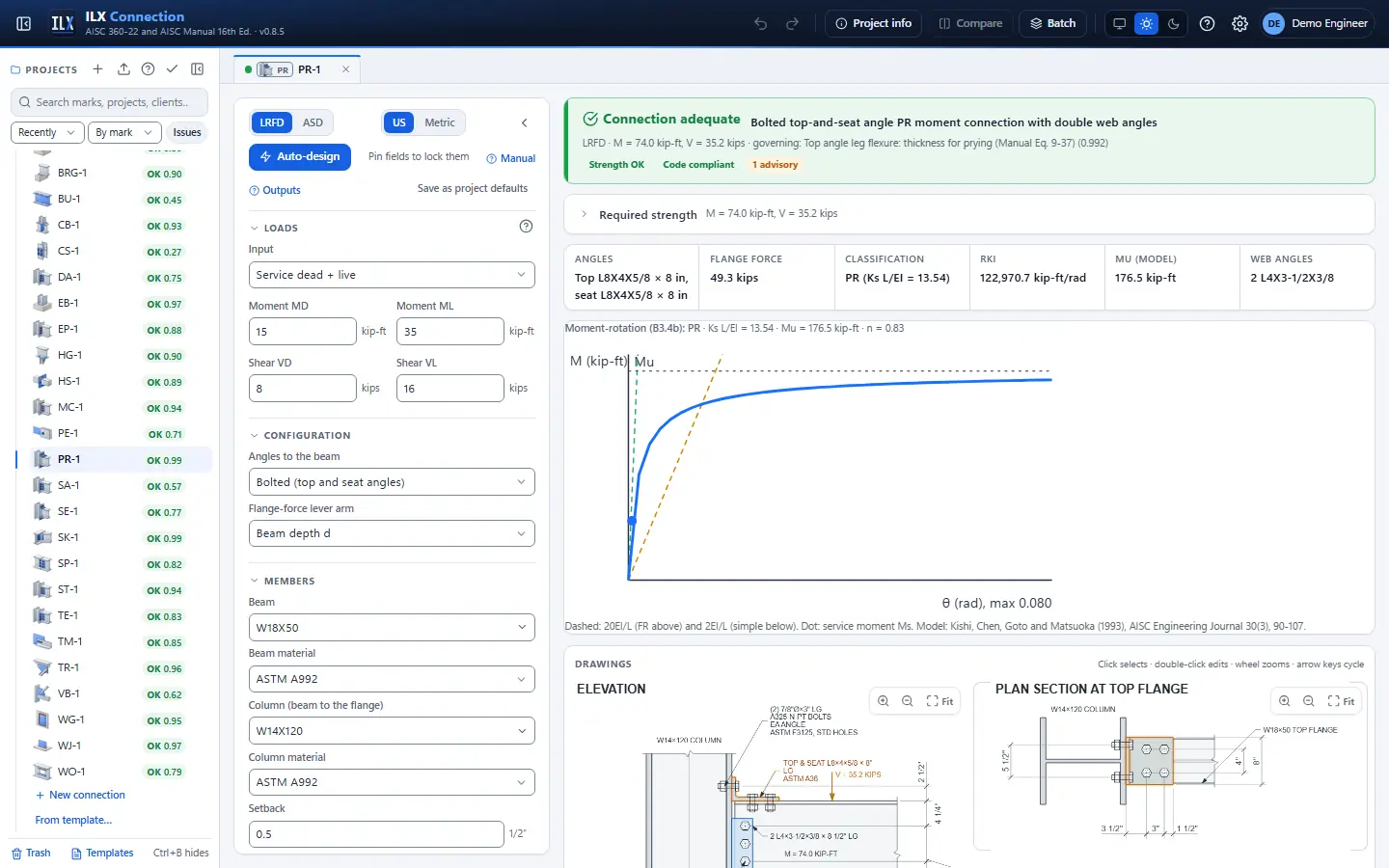Click the Batch button
Viewport: 1389px width, 868px height.
[x=1052, y=23]
